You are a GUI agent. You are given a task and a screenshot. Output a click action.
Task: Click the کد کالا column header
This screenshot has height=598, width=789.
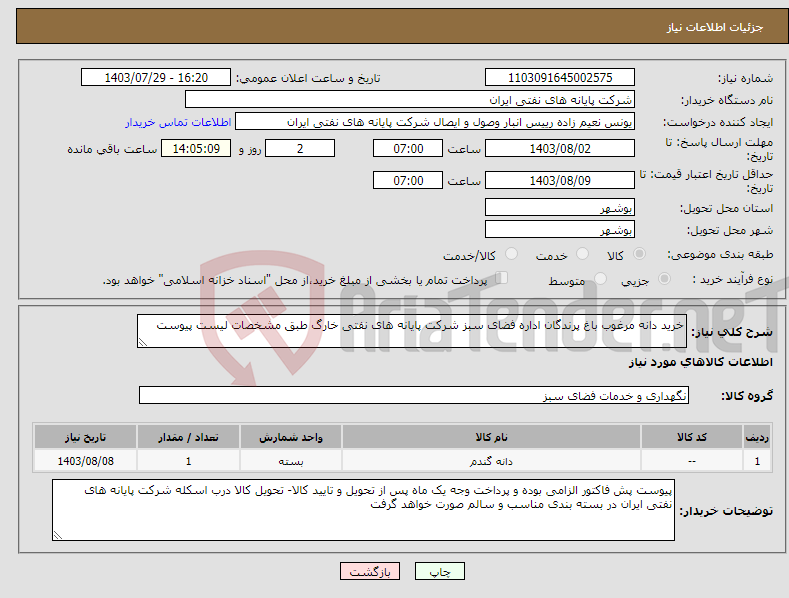pyautogui.click(x=691, y=437)
